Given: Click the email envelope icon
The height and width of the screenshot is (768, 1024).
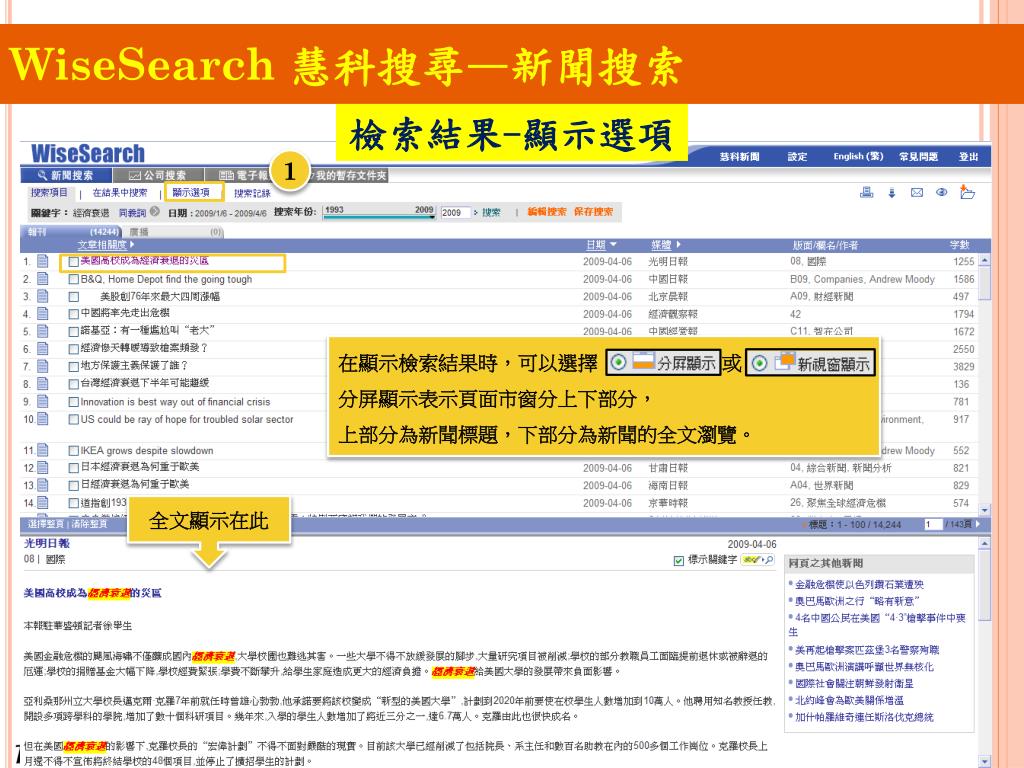Looking at the screenshot, I should click(x=917, y=193).
